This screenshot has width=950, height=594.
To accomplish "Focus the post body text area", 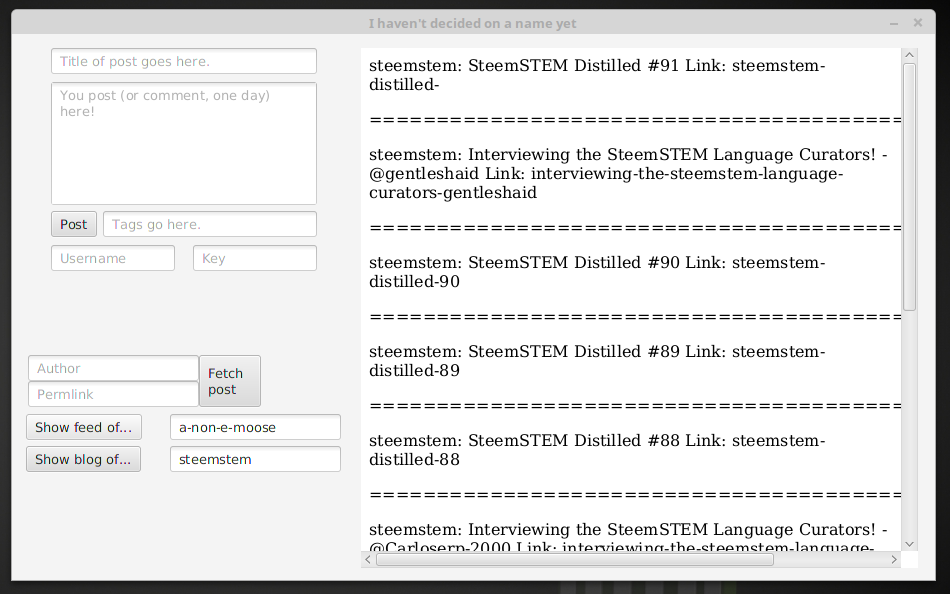I will click(184, 144).
